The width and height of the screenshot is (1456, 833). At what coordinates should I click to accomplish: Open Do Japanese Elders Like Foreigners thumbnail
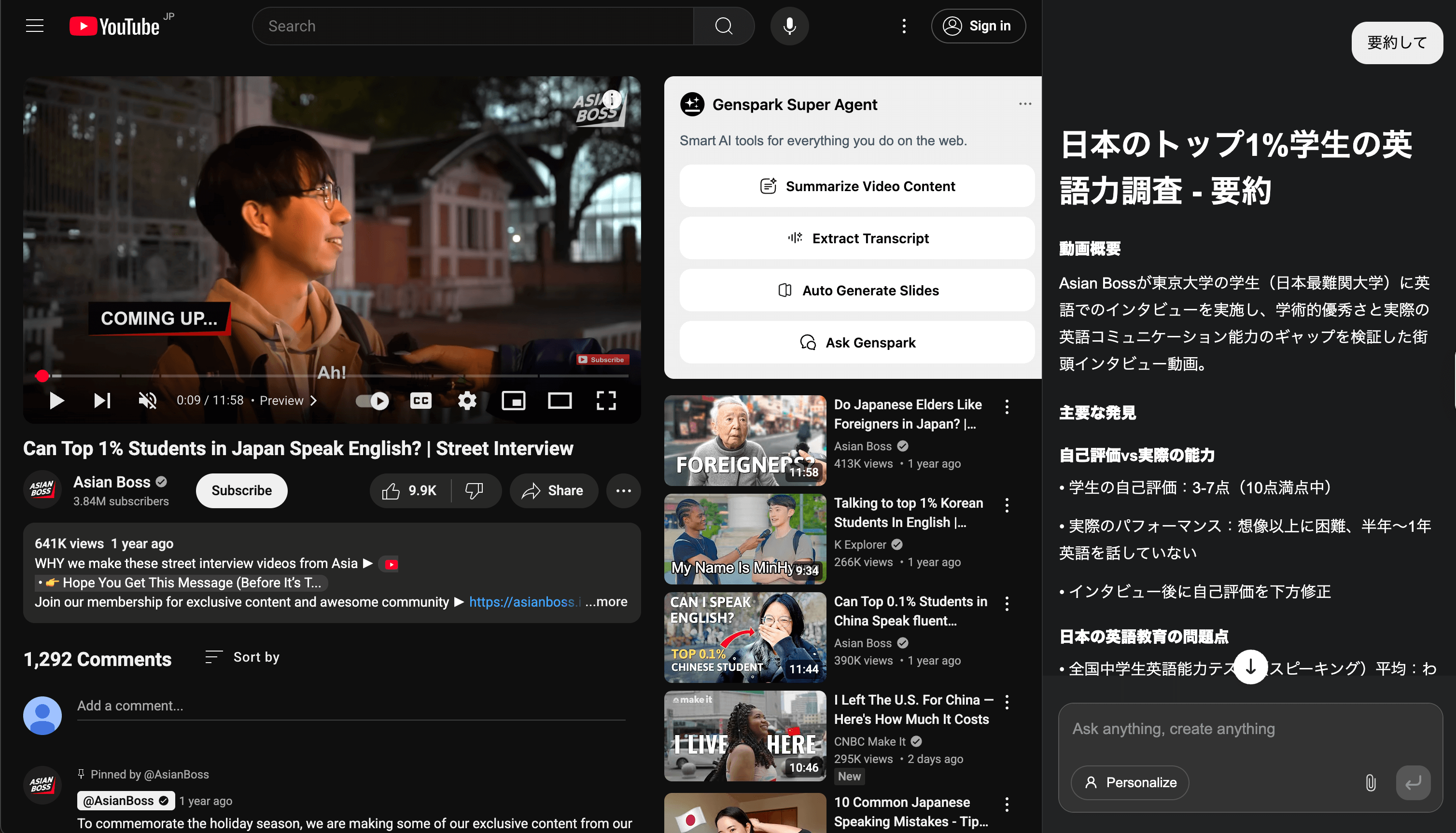tap(745, 441)
